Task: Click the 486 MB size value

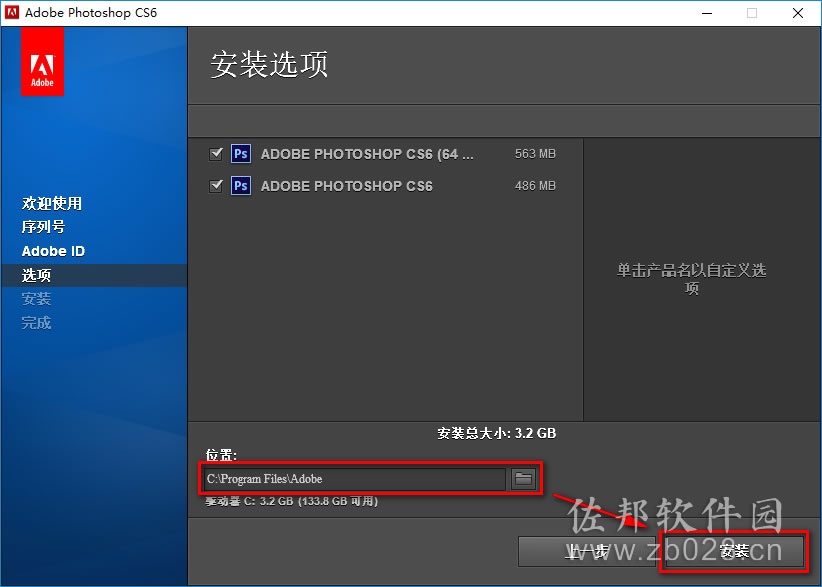Action: 535,186
